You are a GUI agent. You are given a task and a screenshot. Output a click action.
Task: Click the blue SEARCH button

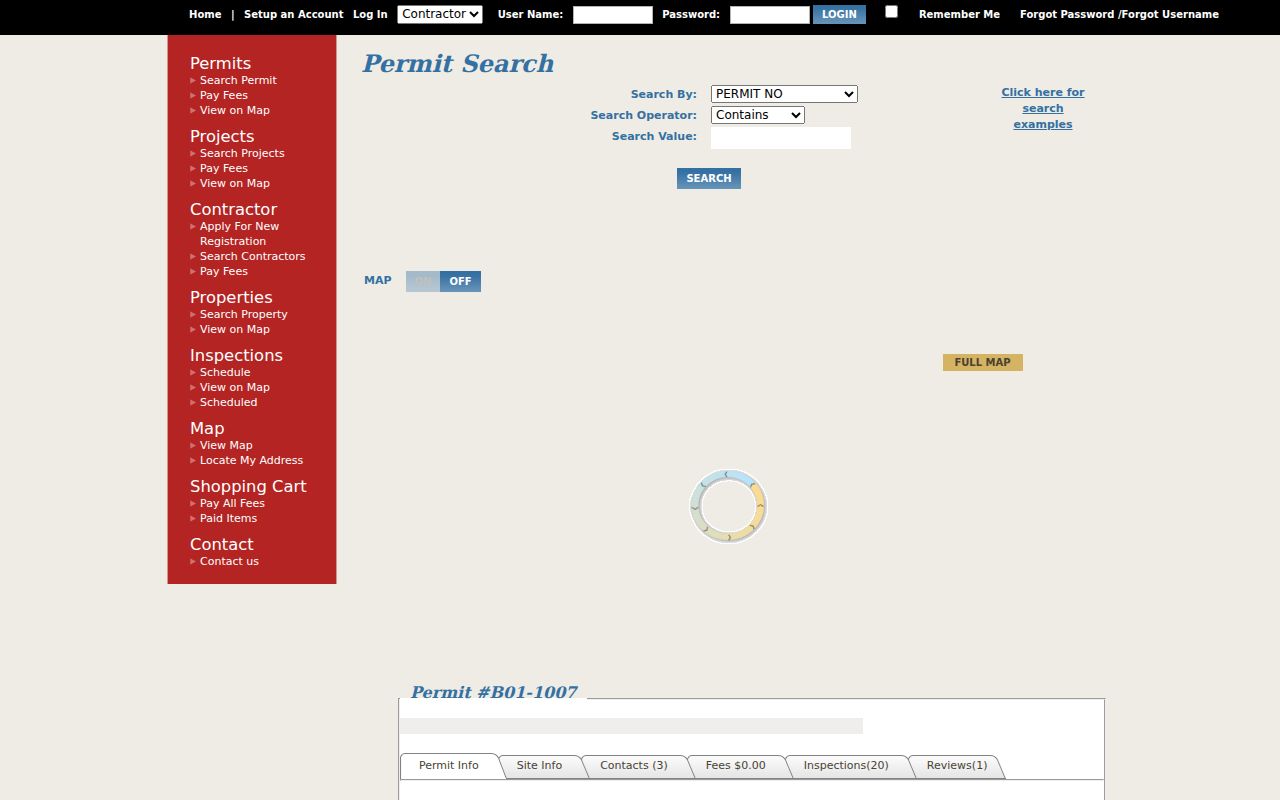point(709,178)
